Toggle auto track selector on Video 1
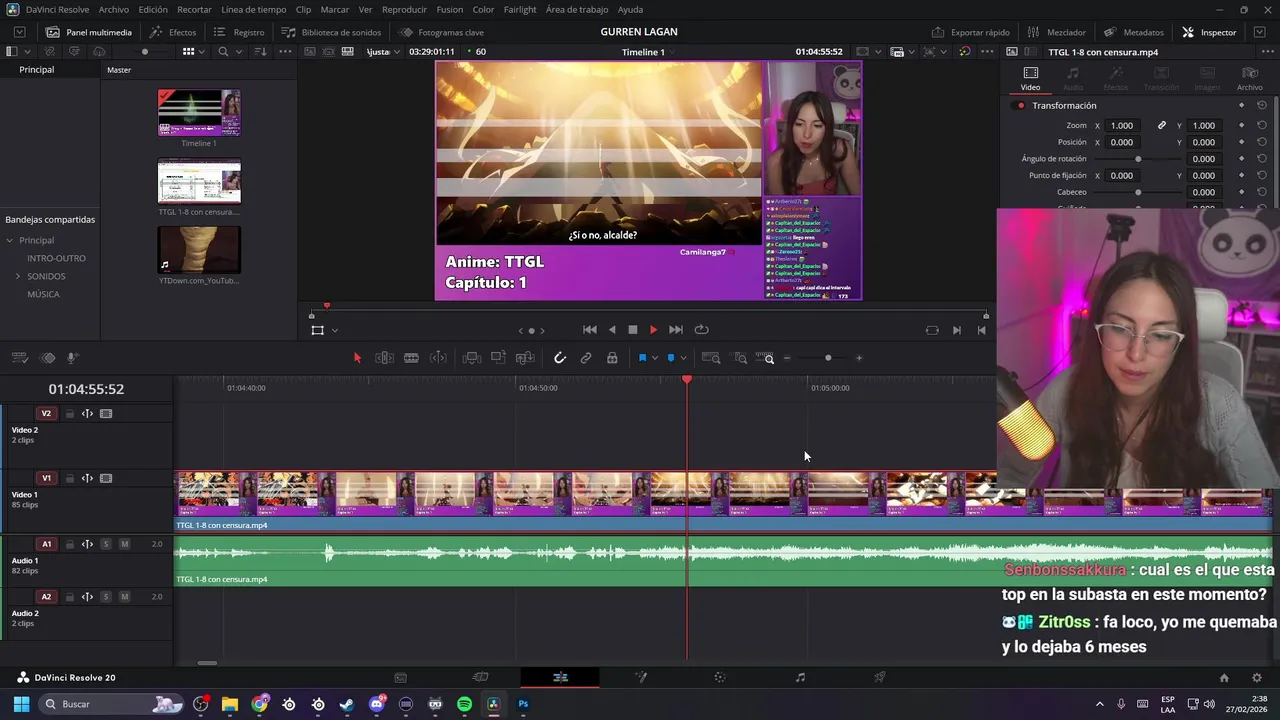The width and height of the screenshot is (1280, 720). click(x=87, y=479)
